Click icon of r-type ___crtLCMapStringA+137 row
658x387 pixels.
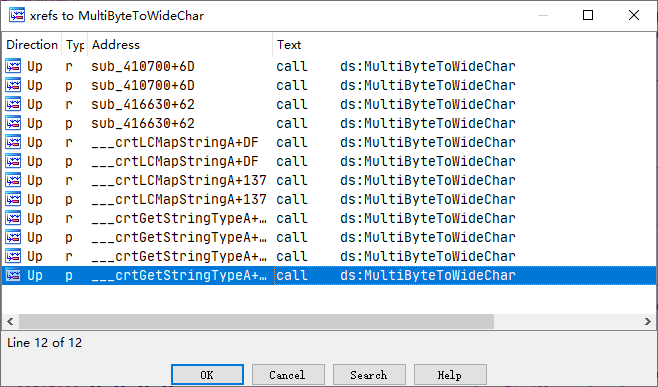pyautogui.click(x=13, y=180)
